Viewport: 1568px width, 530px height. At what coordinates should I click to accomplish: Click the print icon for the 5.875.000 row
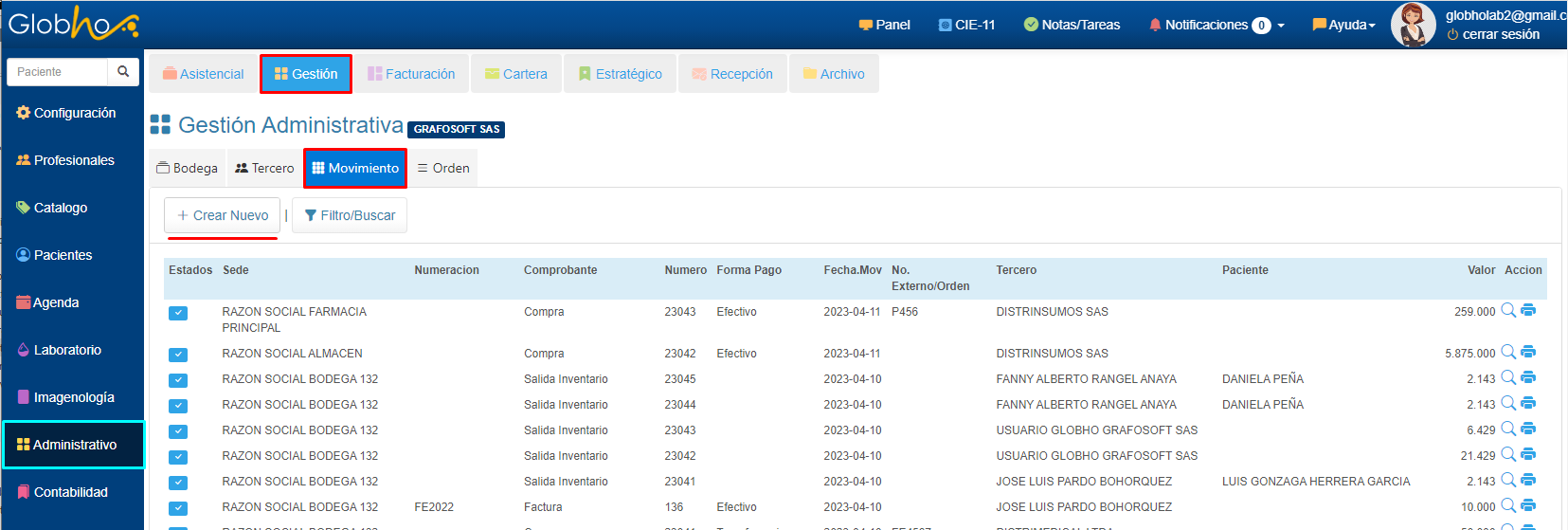pyautogui.click(x=1528, y=352)
